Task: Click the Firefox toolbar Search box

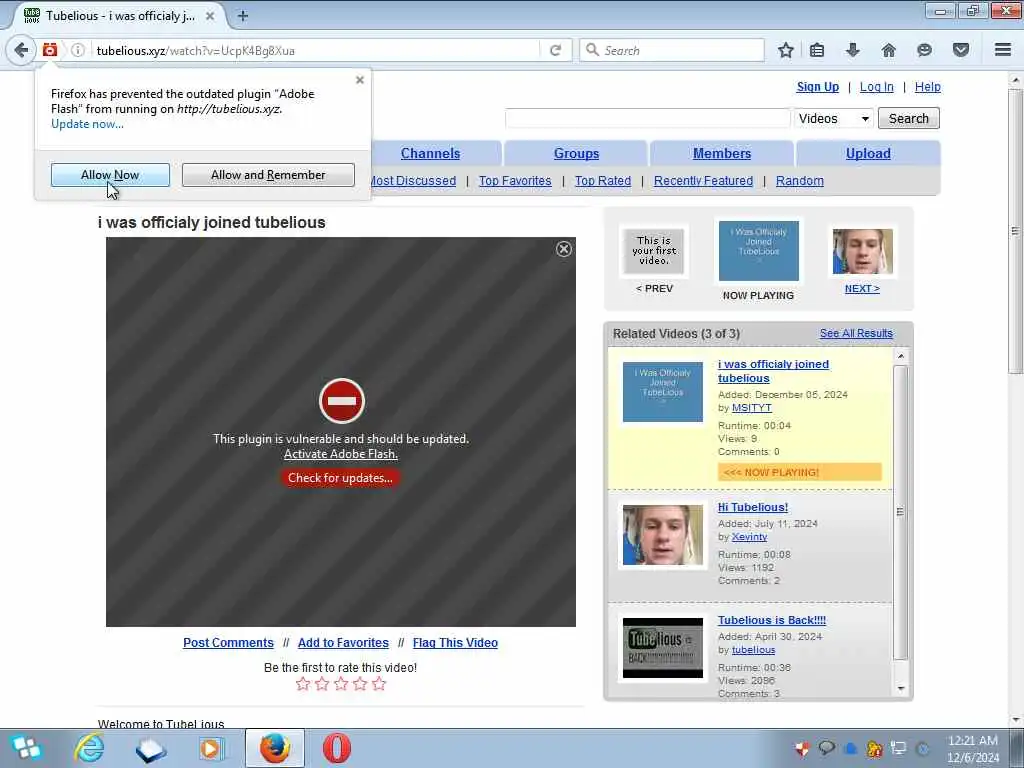Action: (x=672, y=50)
